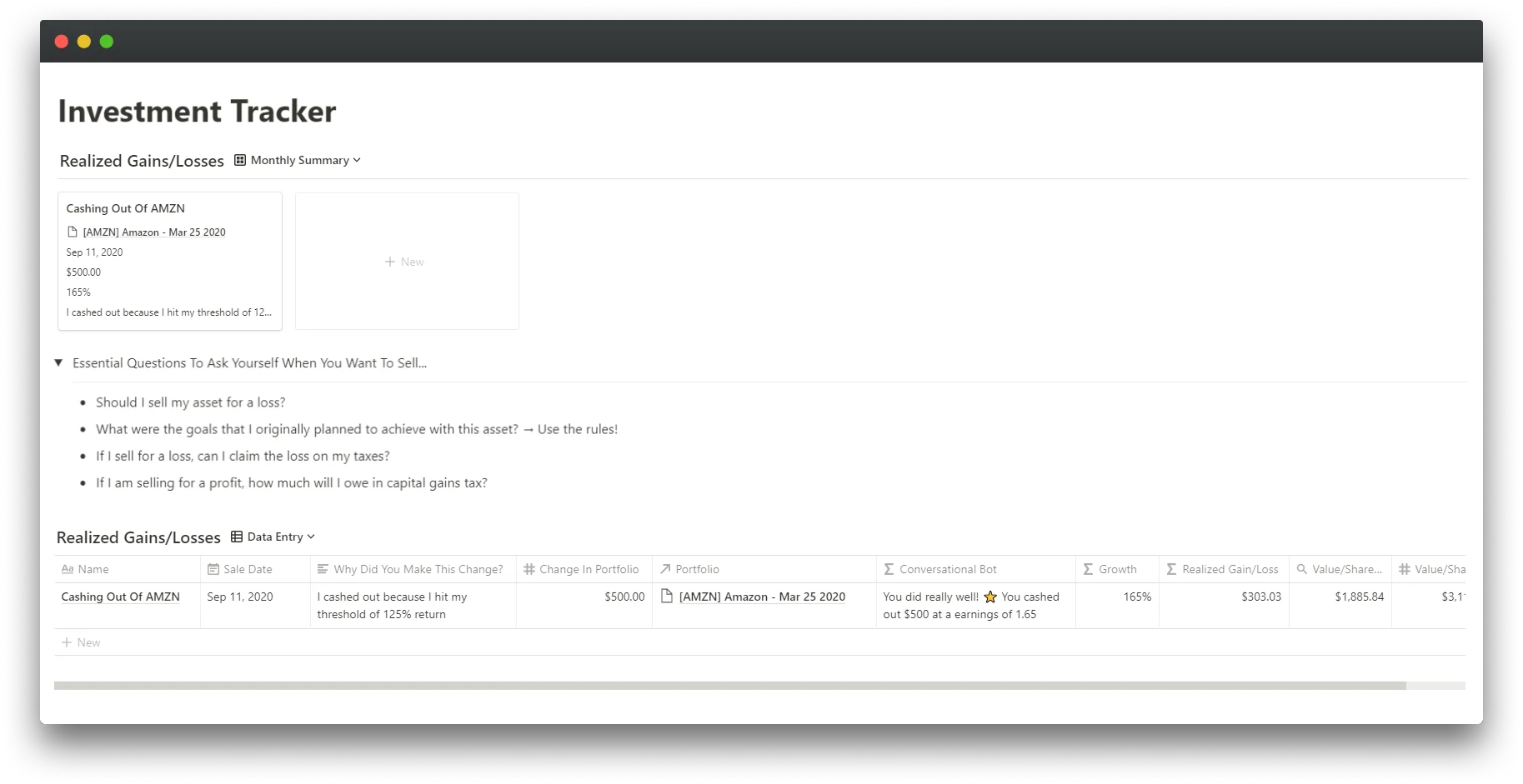This screenshot has height=784, width=1523.
Task: Click the red close window button
Action: (x=62, y=42)
